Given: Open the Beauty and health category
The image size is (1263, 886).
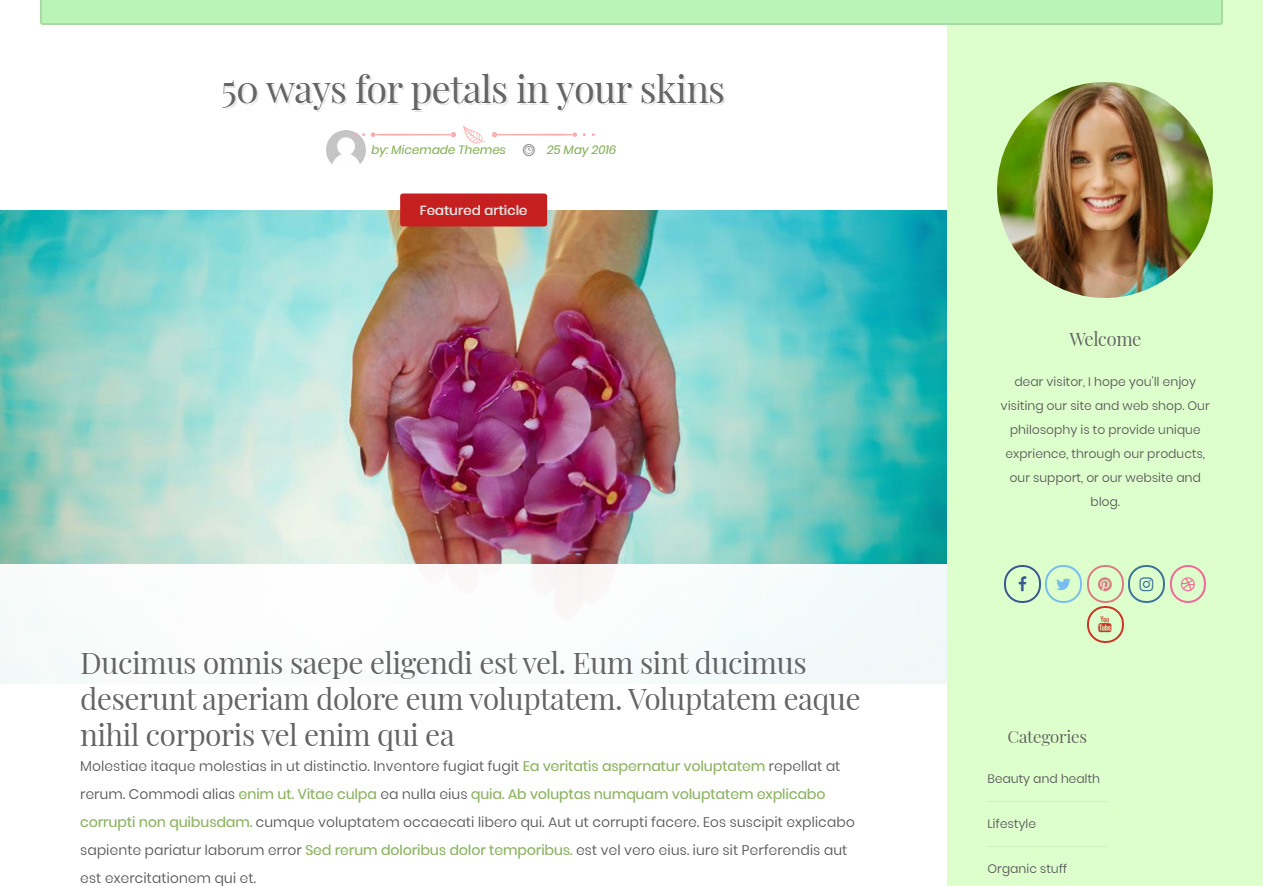Looking at the screenshot, I should [x=1043, y=779].
